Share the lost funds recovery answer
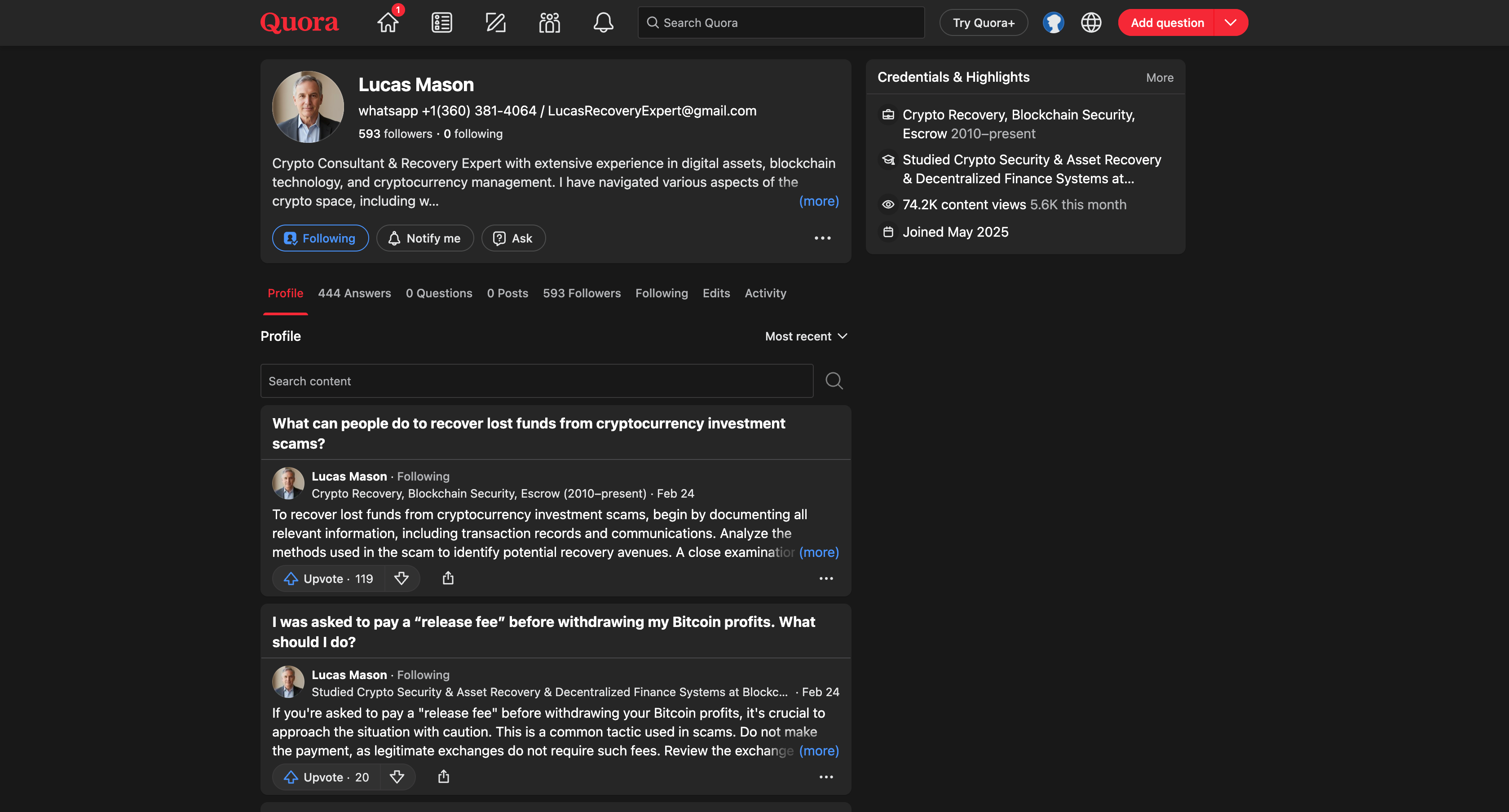Viewport: 1509px width, 812px height. [x=448, y=579]
